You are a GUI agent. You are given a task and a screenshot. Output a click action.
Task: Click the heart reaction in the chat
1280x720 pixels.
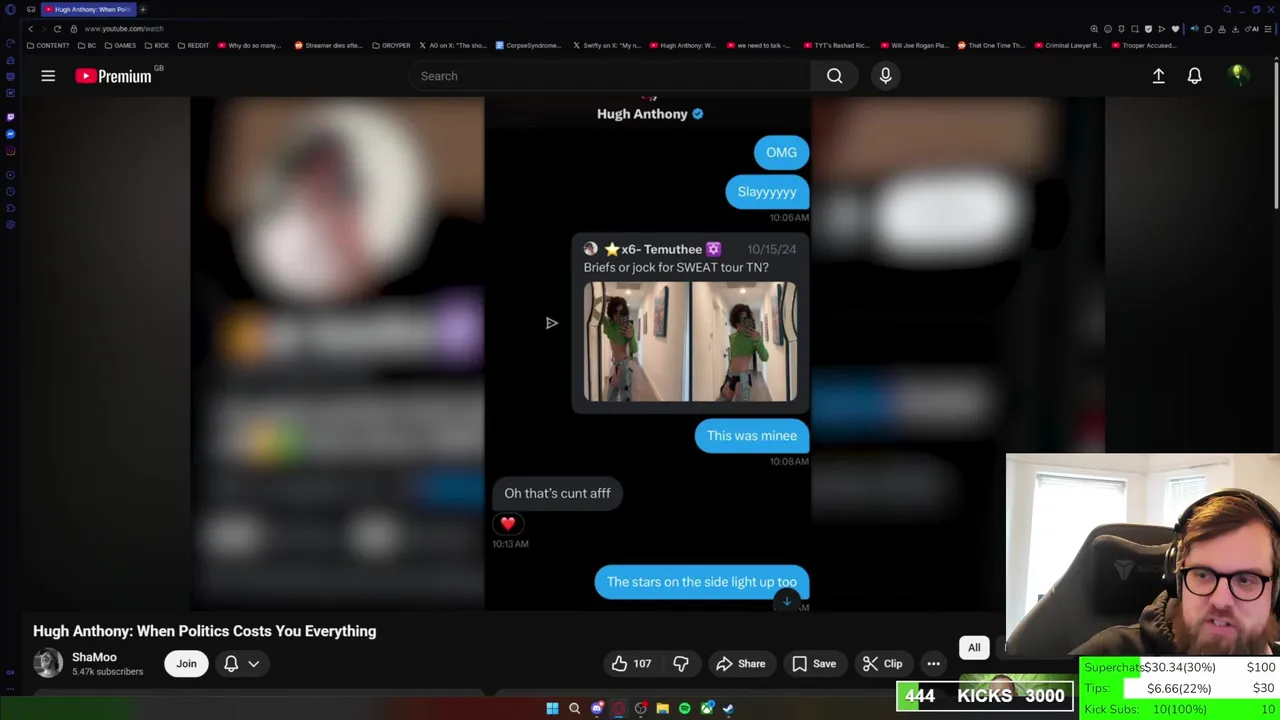point(508,523)
